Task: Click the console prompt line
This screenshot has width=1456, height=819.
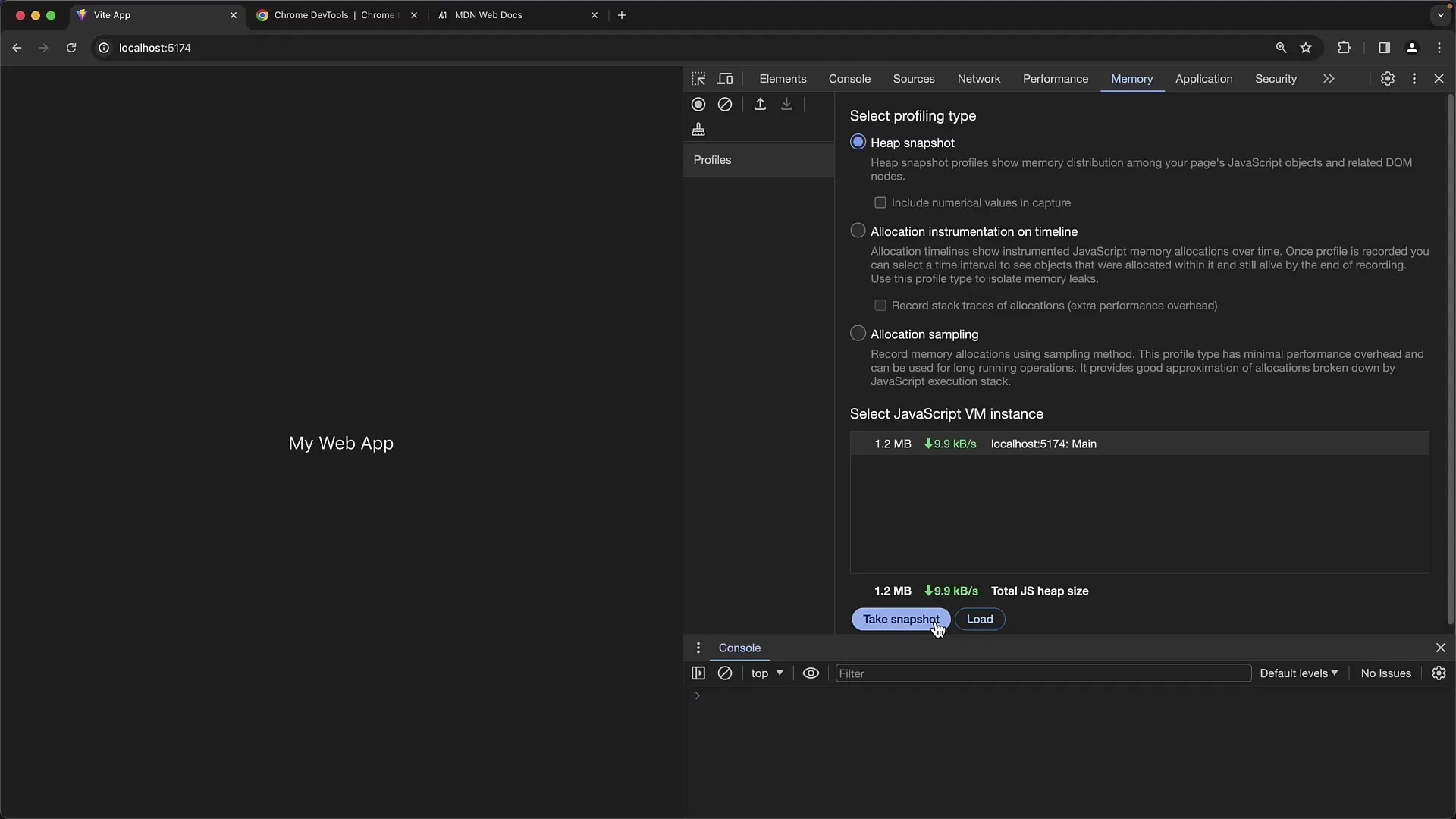Action: click(1069, 696)
